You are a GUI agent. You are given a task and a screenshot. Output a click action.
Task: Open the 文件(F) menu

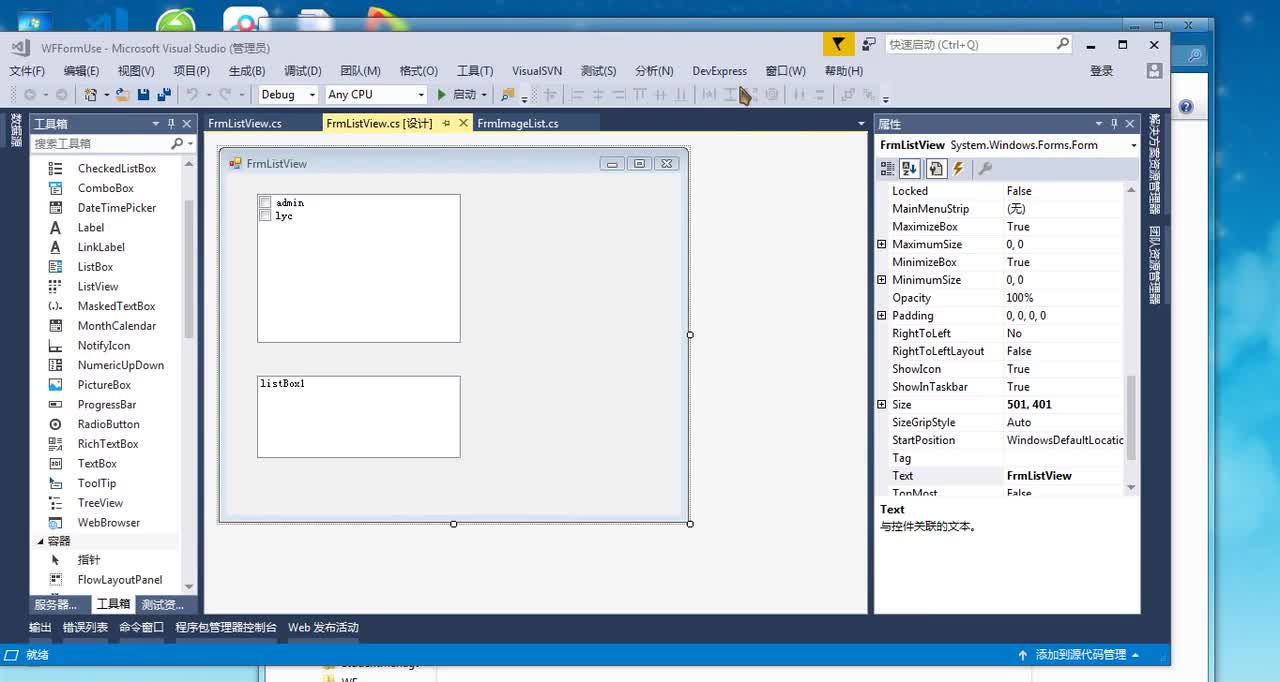27,71
